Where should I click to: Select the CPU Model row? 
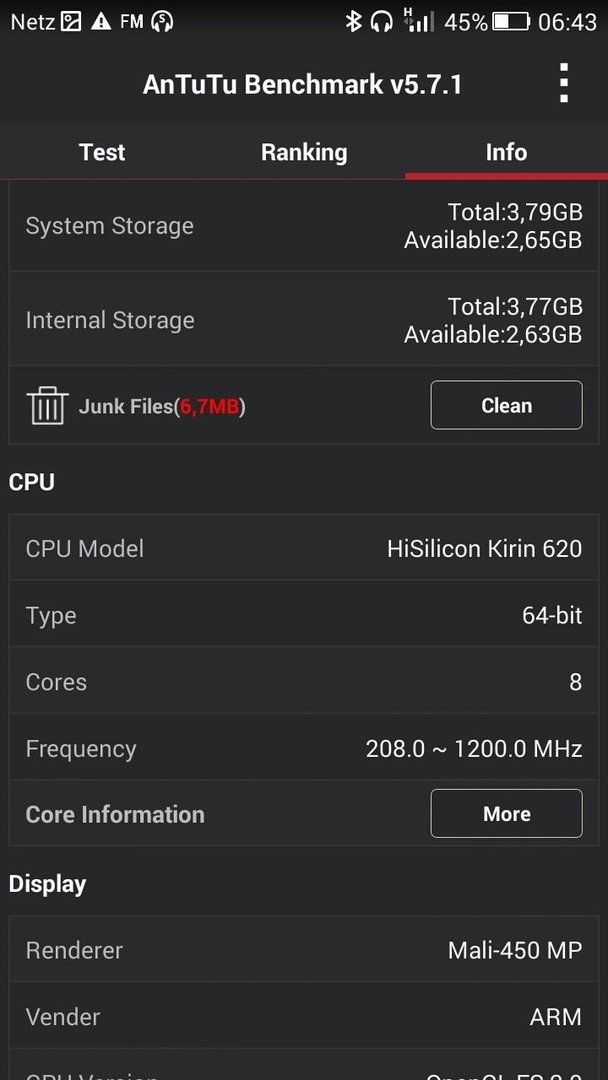(x=304, y=548)
